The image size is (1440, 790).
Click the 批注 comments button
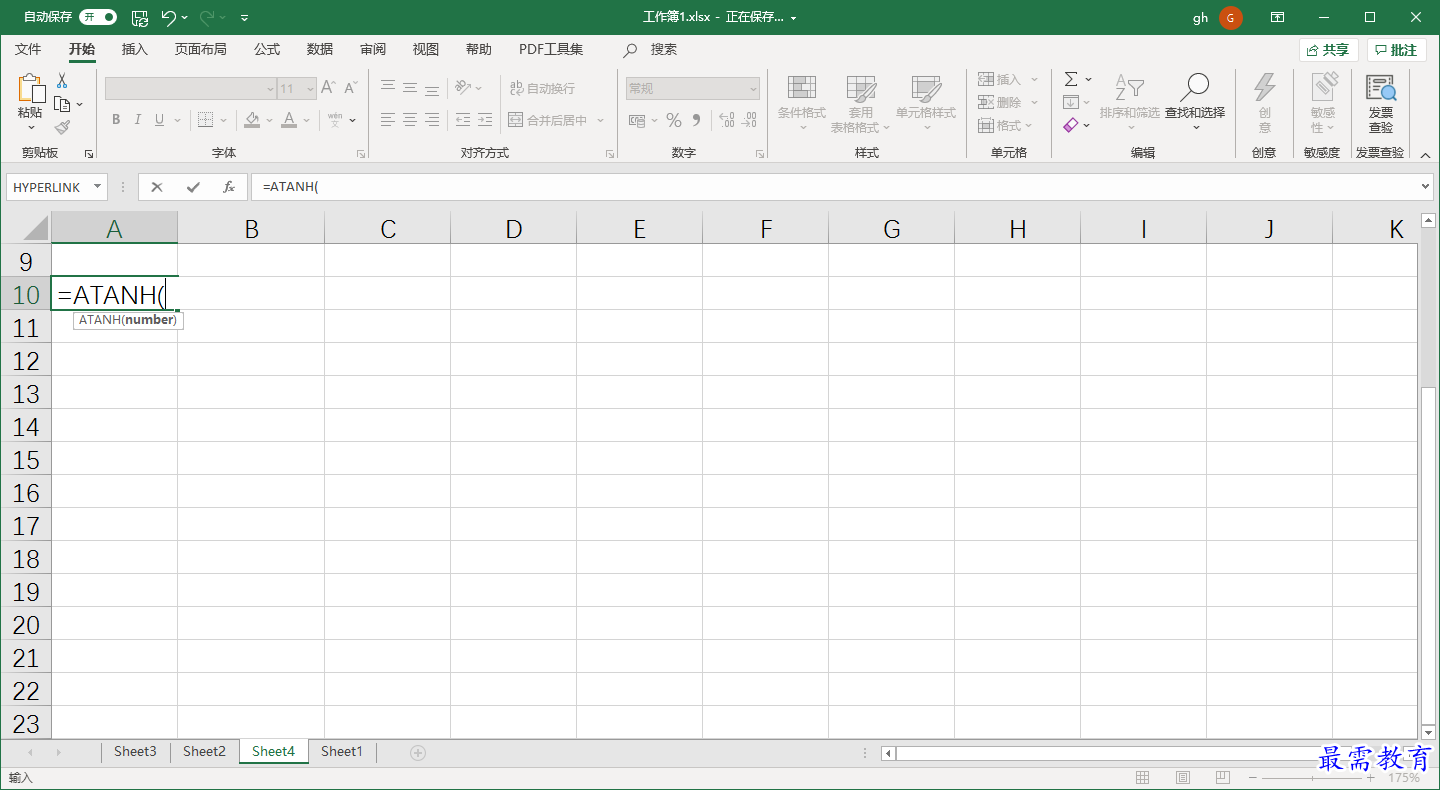click(1397, 50)
